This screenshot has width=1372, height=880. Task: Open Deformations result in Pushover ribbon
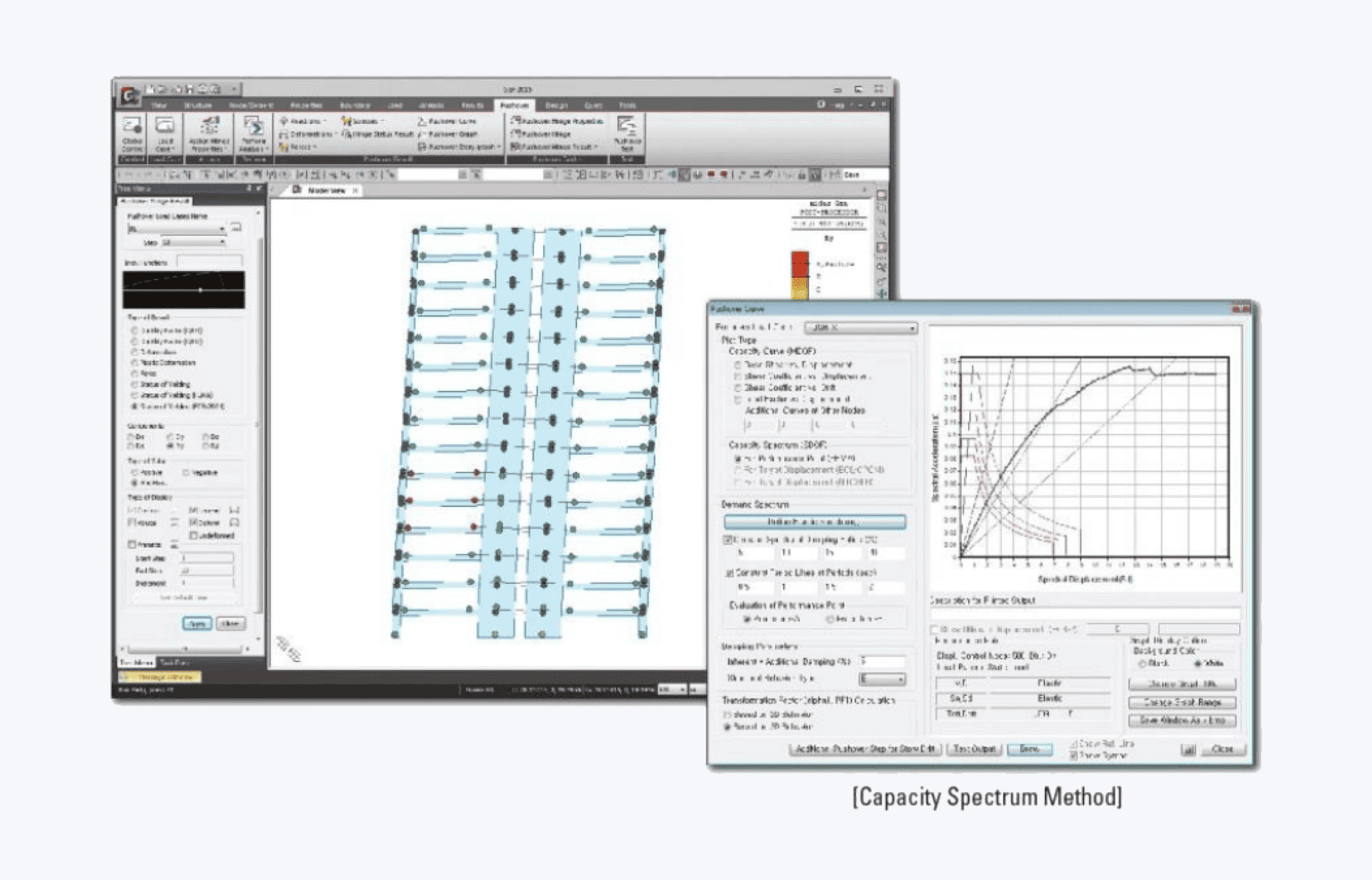pyautogui.click(x=306, y=134)
